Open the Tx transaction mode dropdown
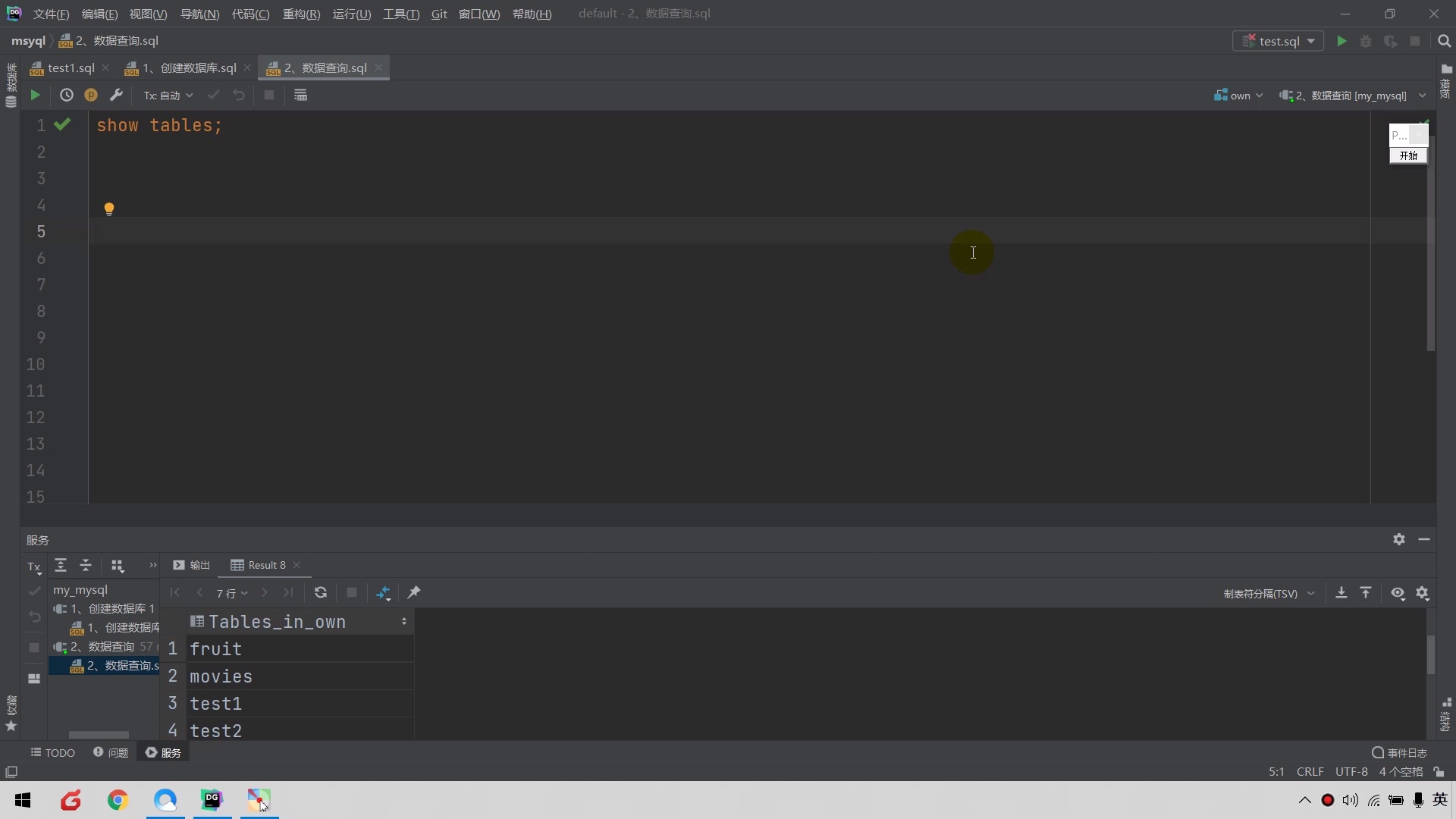This screenshot has width=1456, height=819. [167, 95]
